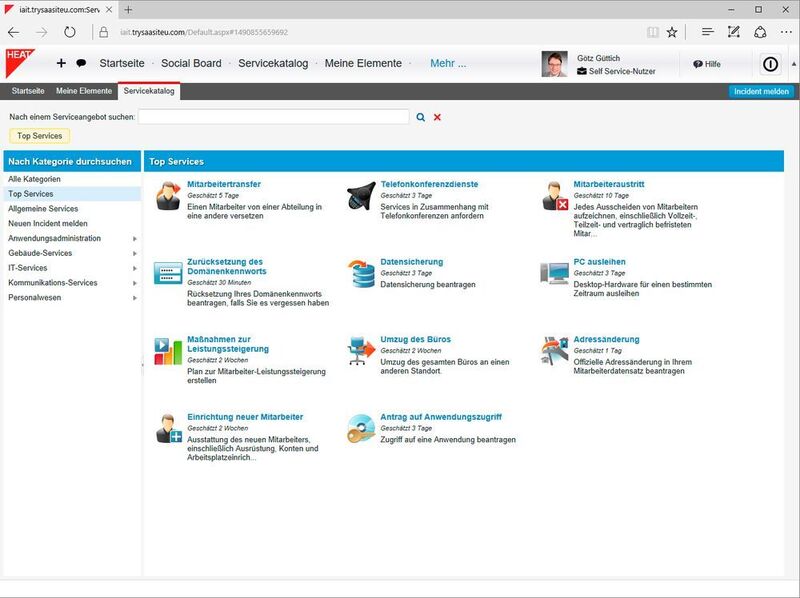Click the plus icon for new item
The height and width of the screenshot is (598, 800).
61,63
